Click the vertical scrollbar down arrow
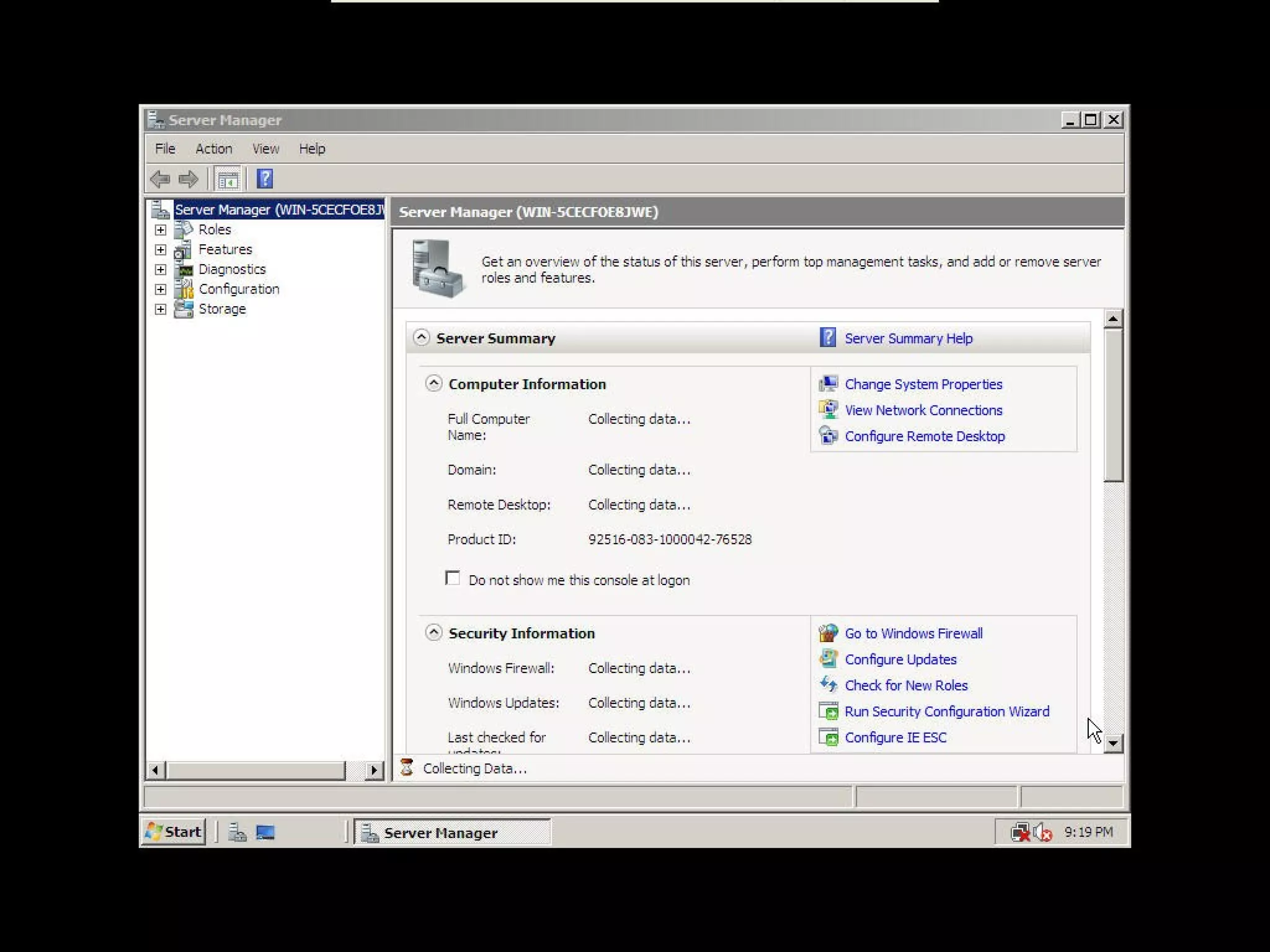The width and height of the screenshot is (1270, 952). [x=1113, y=743]
